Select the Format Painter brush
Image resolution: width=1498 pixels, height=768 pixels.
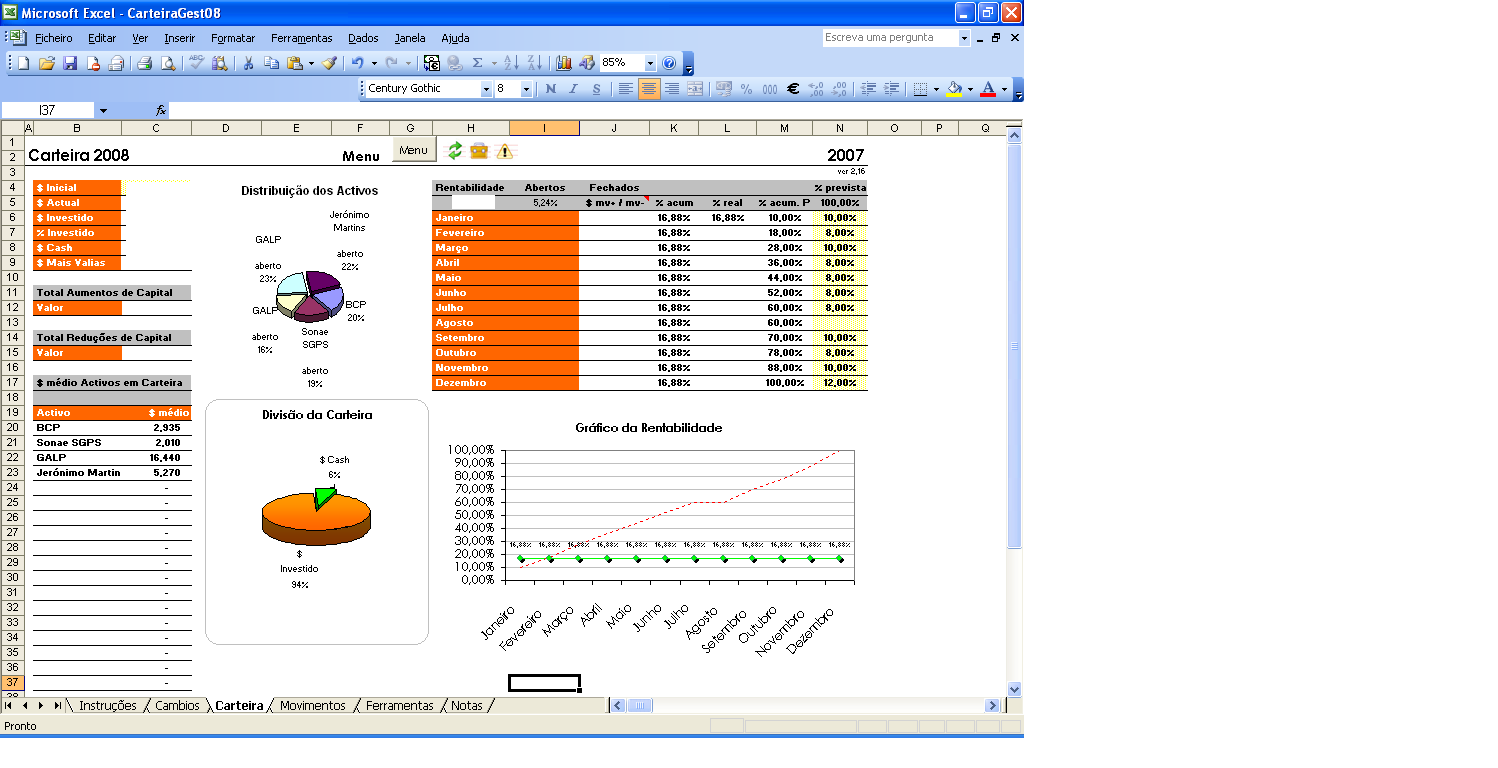329,63
